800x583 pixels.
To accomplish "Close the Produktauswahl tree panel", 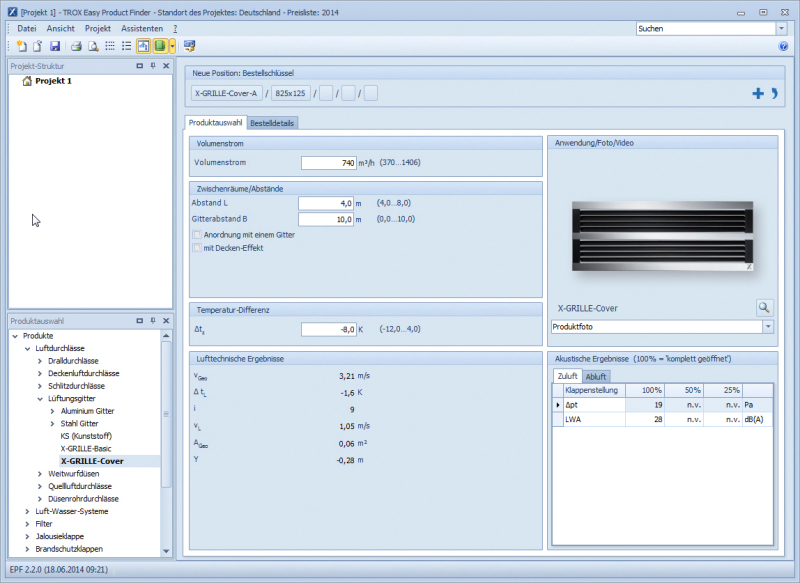I will tap(166, 321).
